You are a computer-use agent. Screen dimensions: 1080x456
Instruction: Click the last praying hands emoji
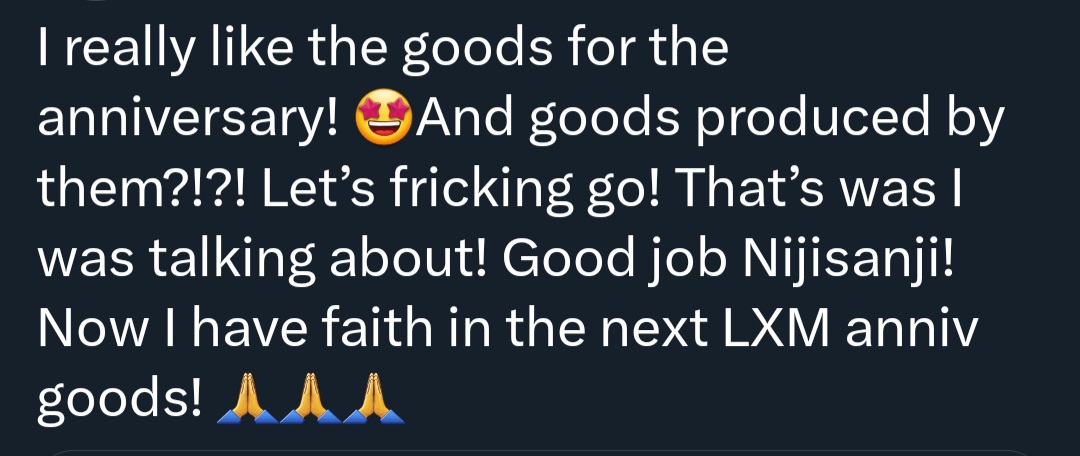373,398
